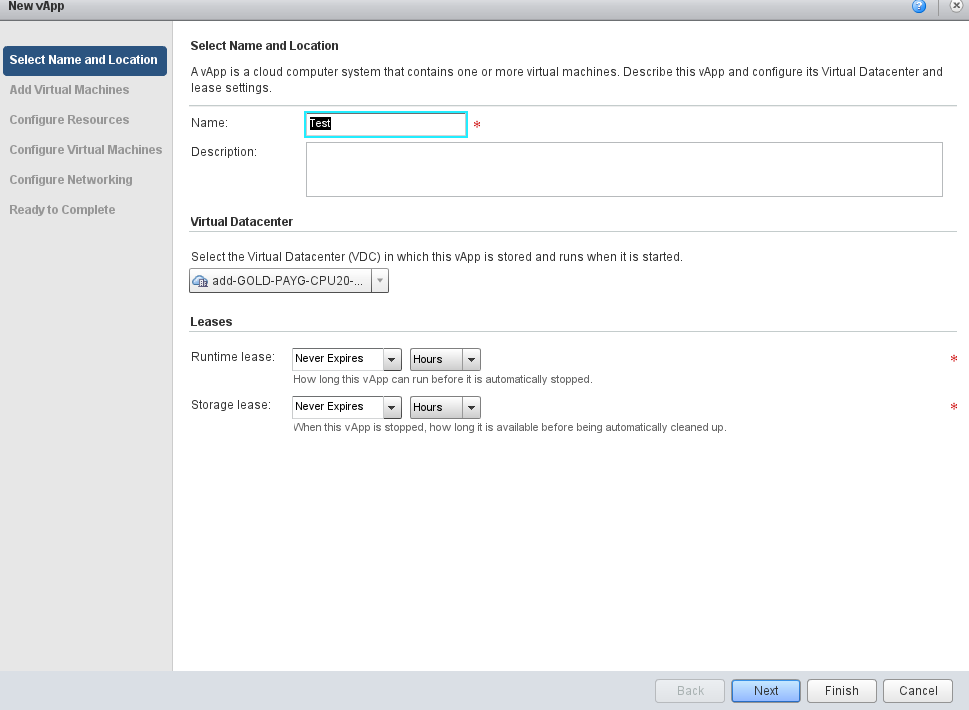Viewport: 969px width, 710px height.
Task: Open the Add Virtual Machines step
Action: [69, 90]
